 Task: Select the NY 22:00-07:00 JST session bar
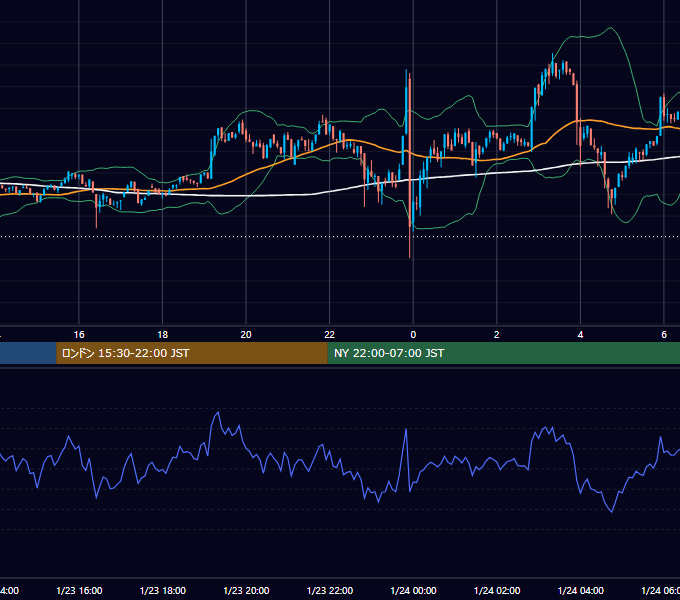(503, 353)
